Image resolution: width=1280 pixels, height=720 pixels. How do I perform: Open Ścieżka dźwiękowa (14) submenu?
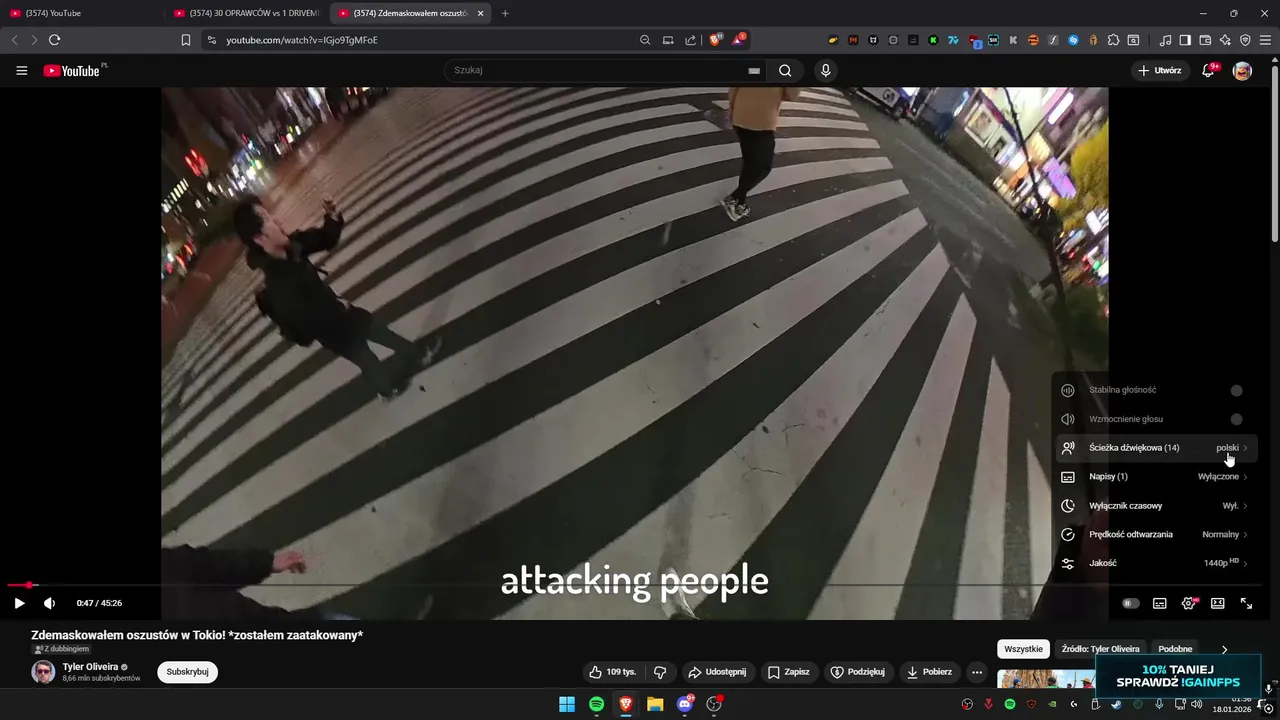[x=1155, y=448]
